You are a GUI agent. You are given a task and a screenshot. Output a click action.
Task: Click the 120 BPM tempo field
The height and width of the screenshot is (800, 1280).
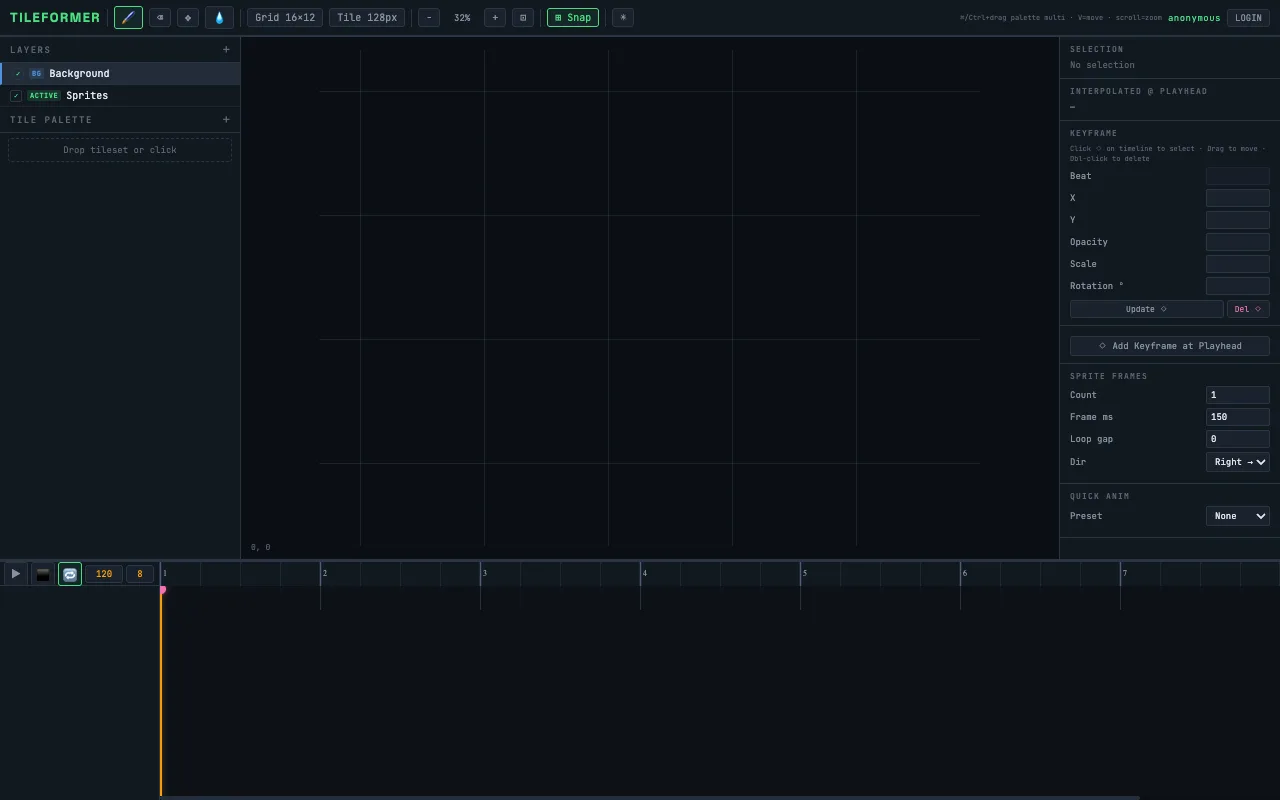pos(104,574)
